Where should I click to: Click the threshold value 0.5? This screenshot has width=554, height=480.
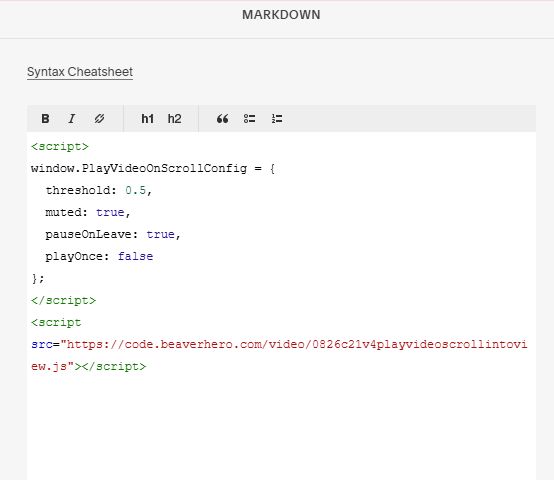click(x=135, y=190)
